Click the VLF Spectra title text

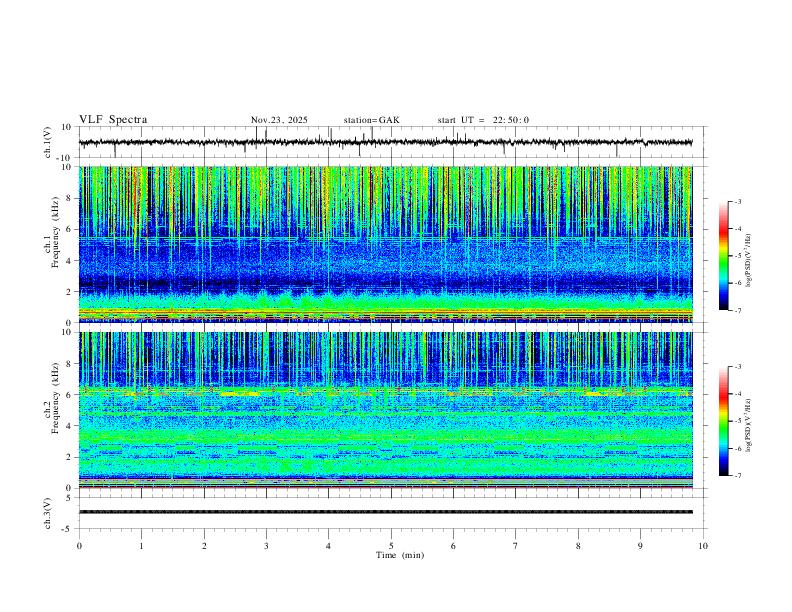point(113,120)
